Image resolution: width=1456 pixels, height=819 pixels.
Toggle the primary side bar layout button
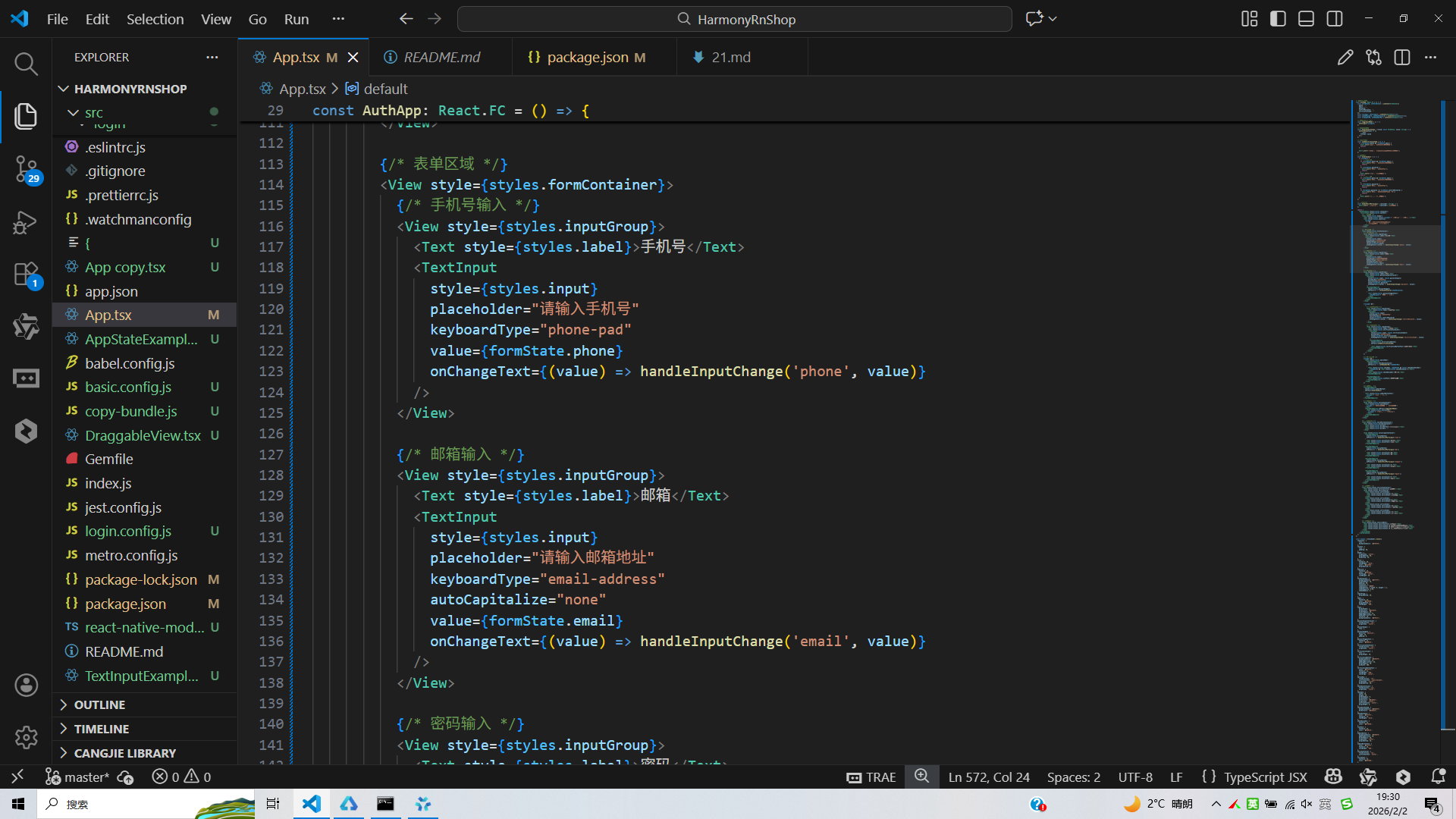coord(1278,19)
